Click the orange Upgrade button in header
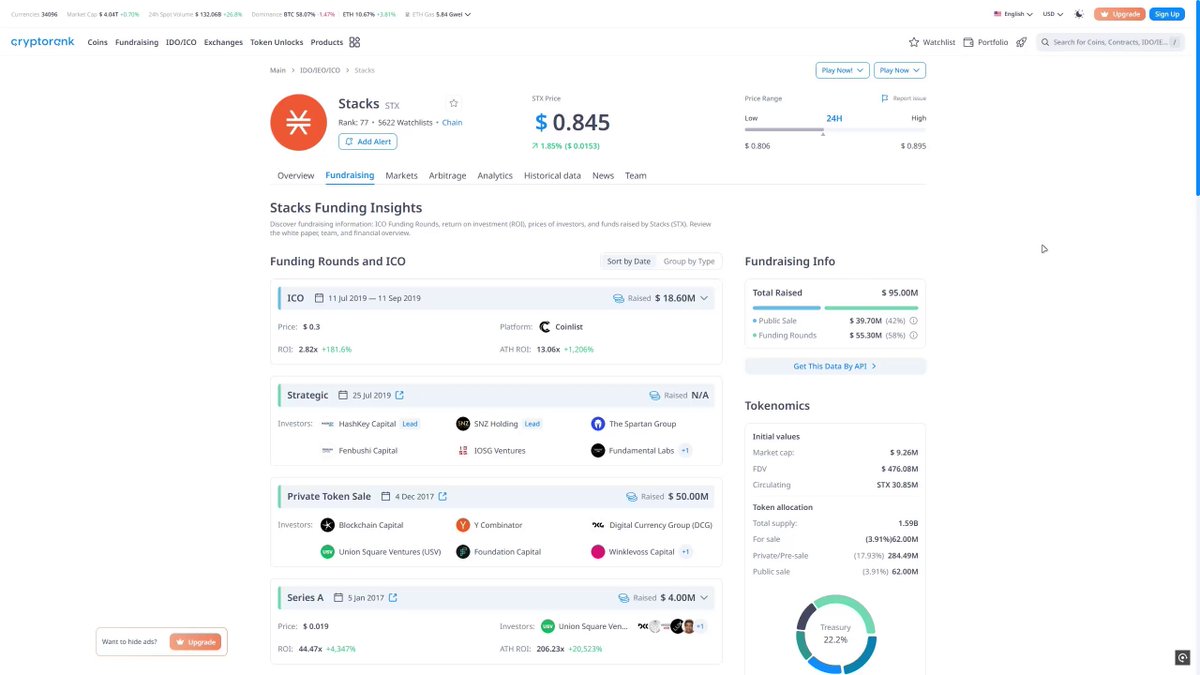Viewport: 1200px width, 675px height. click(x=1120, y=14)
